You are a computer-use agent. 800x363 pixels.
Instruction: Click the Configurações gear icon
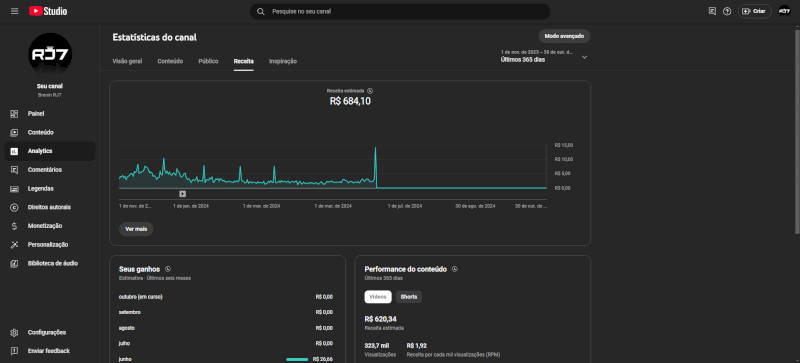pyautogui.click(x=14, y=332)
